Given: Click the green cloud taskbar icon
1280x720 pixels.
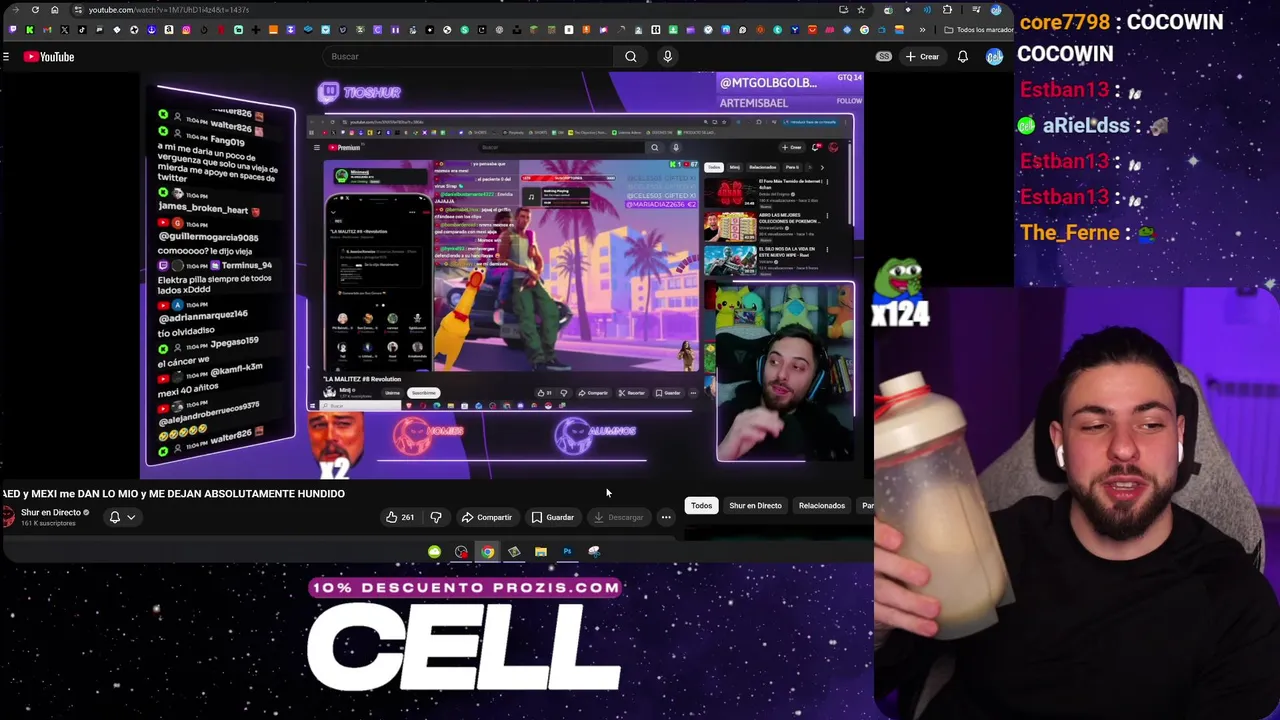Looking at the screenshot, I should coord(434,552).
